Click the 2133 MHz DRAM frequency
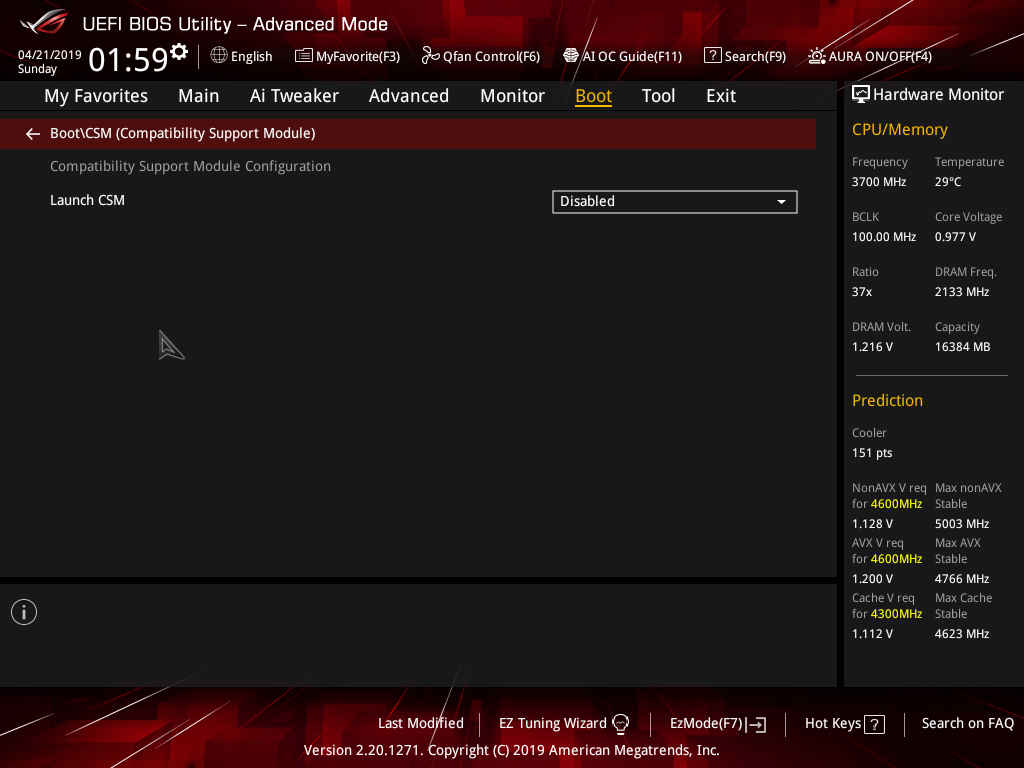Screen dimensions: 1024x768 coord(961,292)
